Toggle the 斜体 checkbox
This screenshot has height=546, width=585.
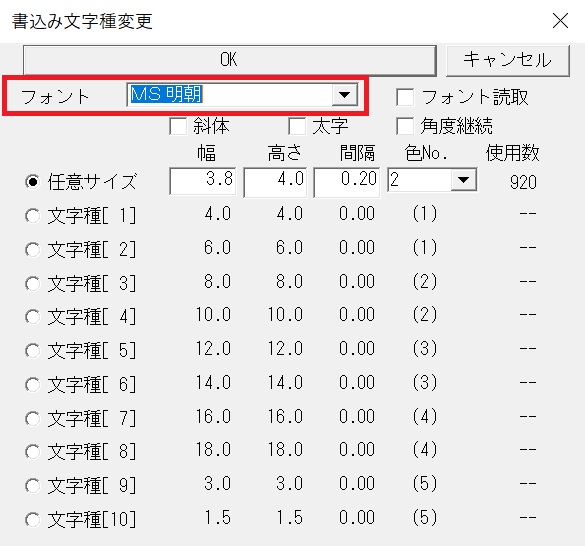click(178, 126)
